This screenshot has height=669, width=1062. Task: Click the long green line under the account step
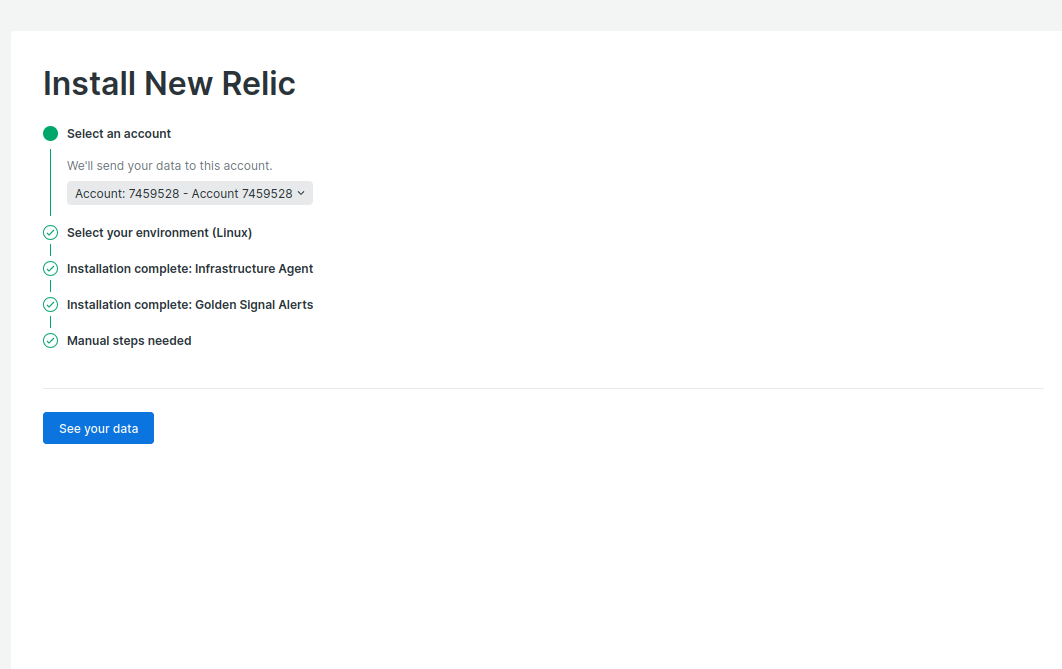[x=50, y=182]
